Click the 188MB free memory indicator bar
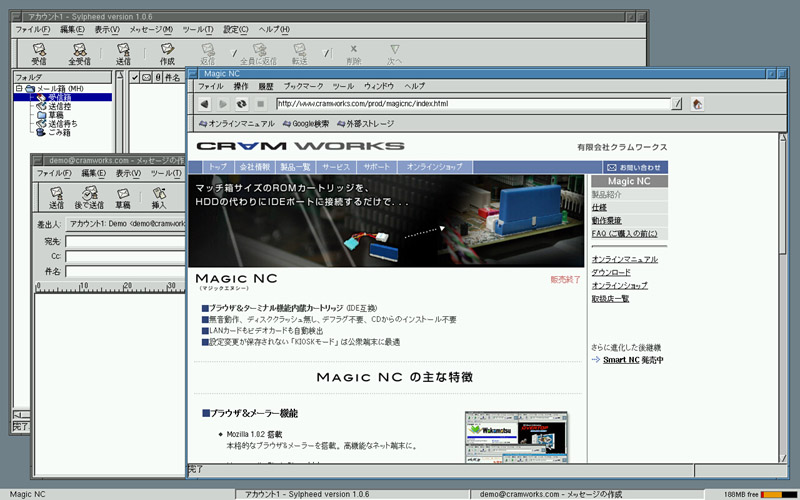 [779, 494]
